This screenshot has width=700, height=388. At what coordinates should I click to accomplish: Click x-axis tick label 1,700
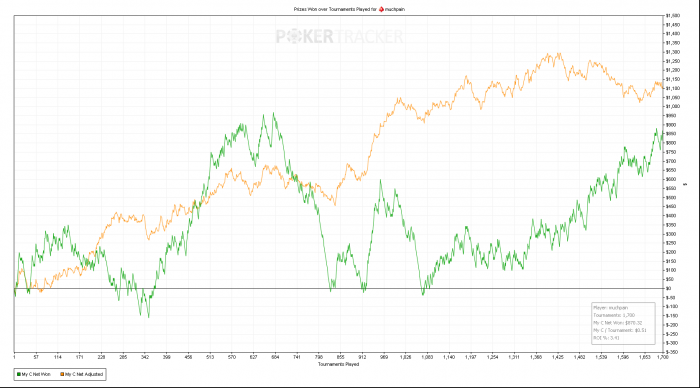[x=662, y=357]
